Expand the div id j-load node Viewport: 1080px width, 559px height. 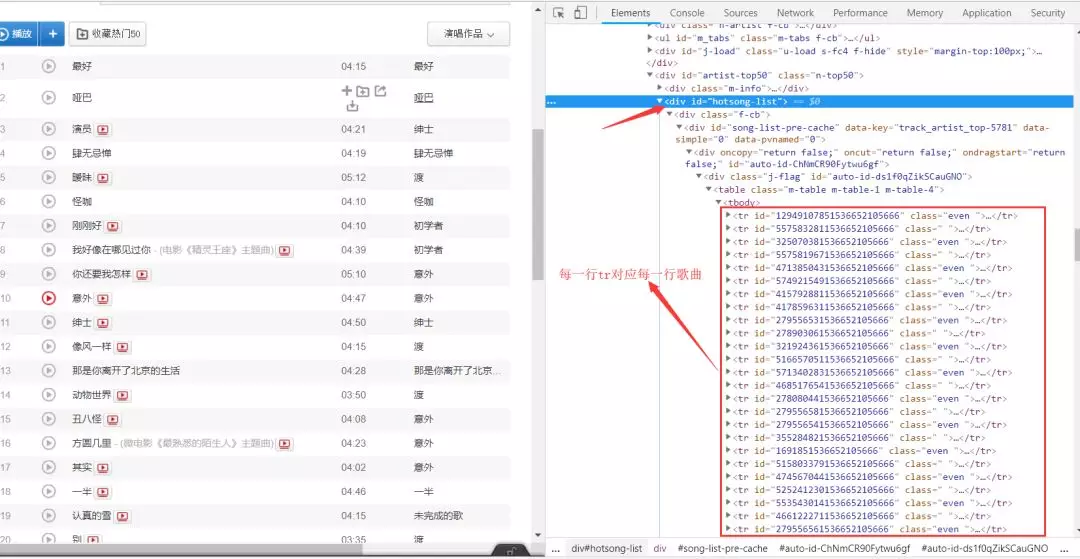650,51
